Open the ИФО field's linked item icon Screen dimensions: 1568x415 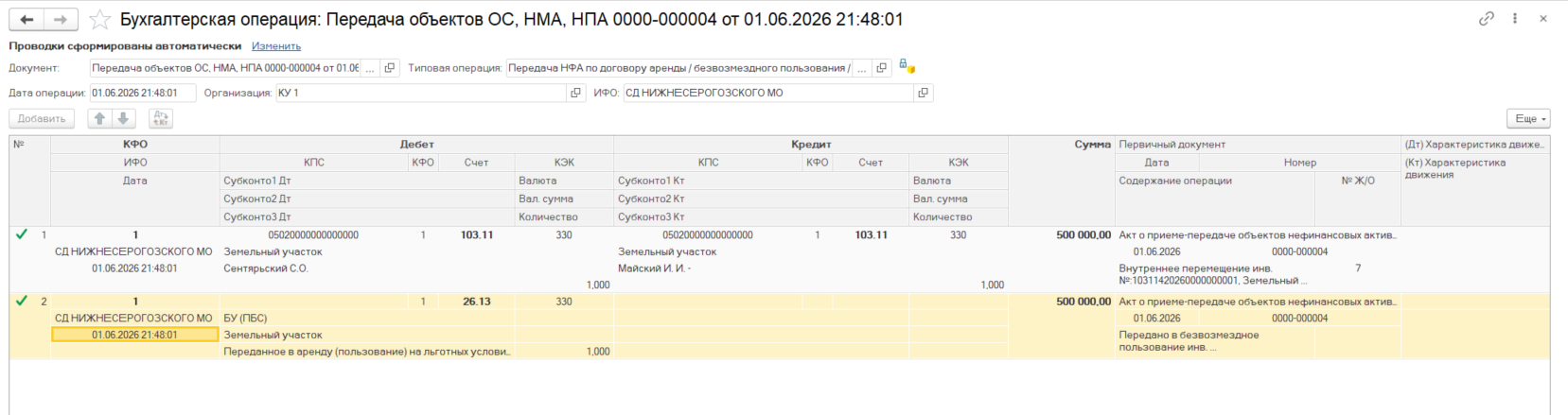(924, 93)
